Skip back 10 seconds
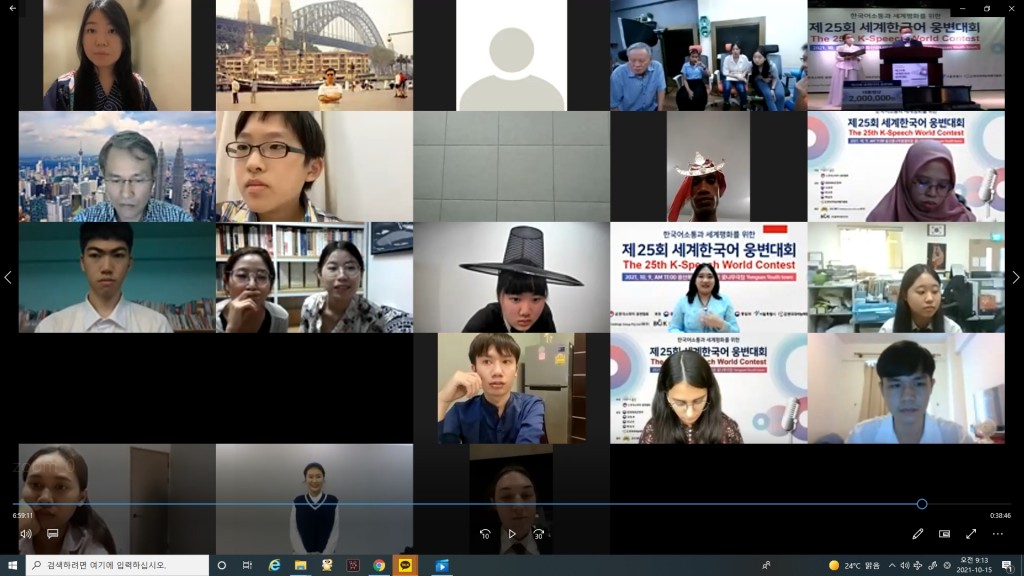 coord(485,534)
